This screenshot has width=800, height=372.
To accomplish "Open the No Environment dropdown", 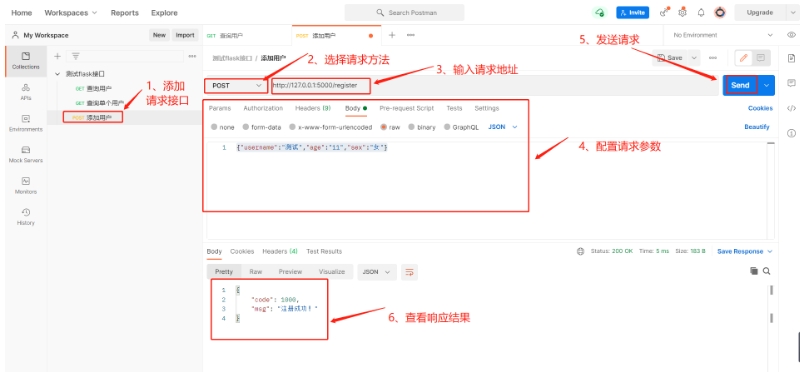I will [x=722, y=35].
